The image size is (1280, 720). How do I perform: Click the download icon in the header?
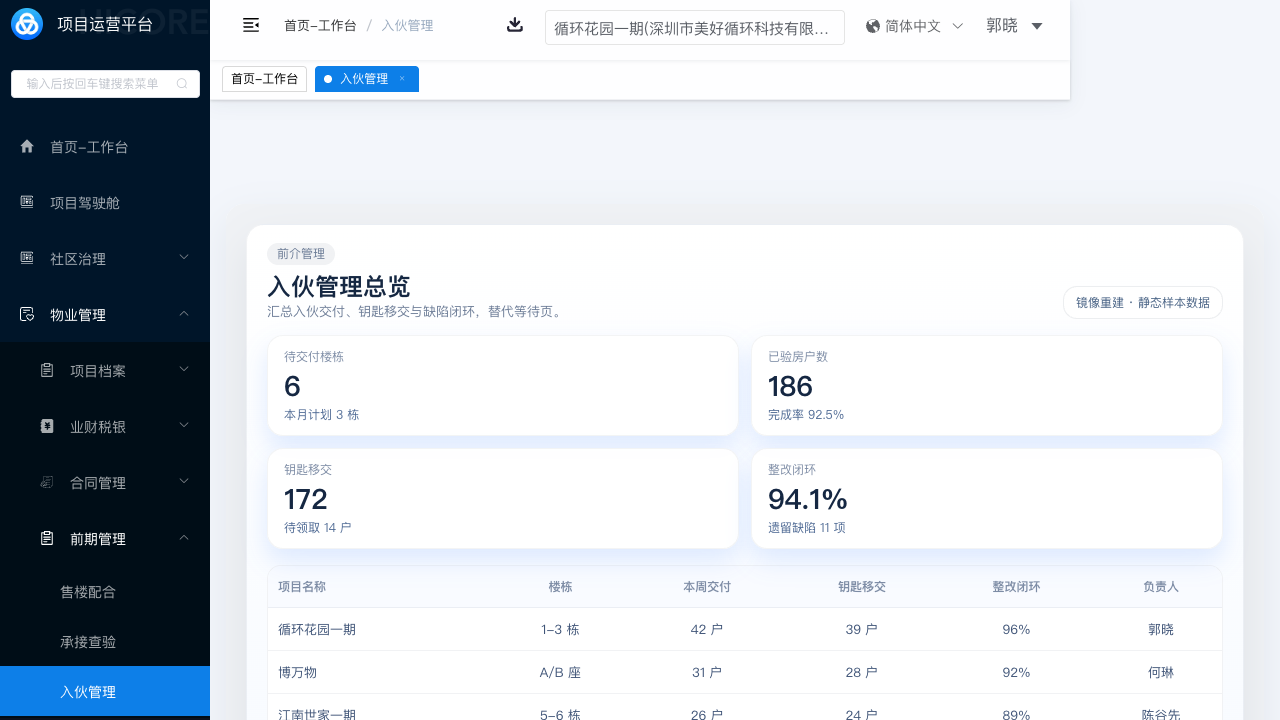pyautogui.click(x=515, y=25)
